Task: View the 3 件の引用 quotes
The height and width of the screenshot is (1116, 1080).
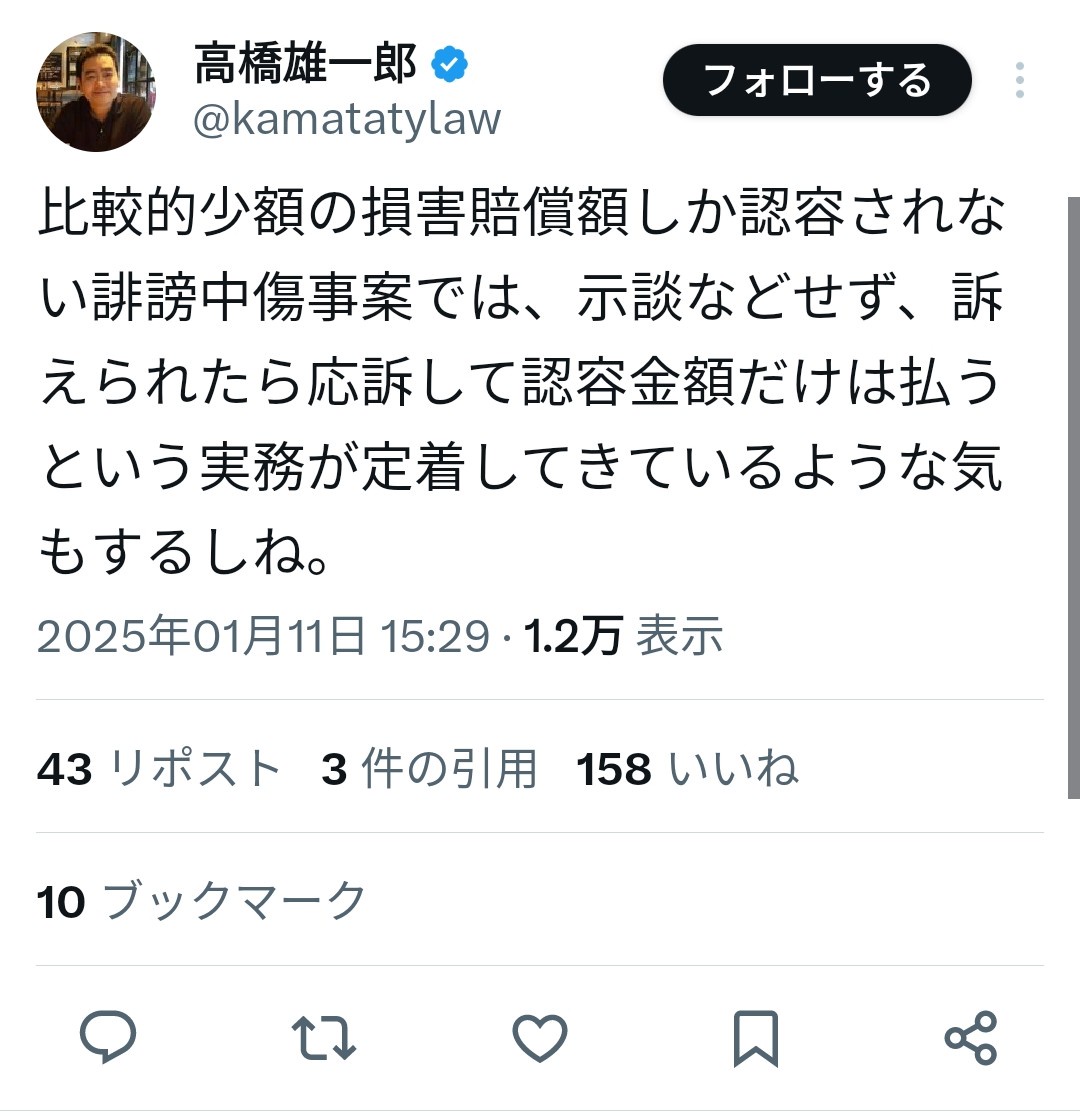Action: [x=429, y=768]
